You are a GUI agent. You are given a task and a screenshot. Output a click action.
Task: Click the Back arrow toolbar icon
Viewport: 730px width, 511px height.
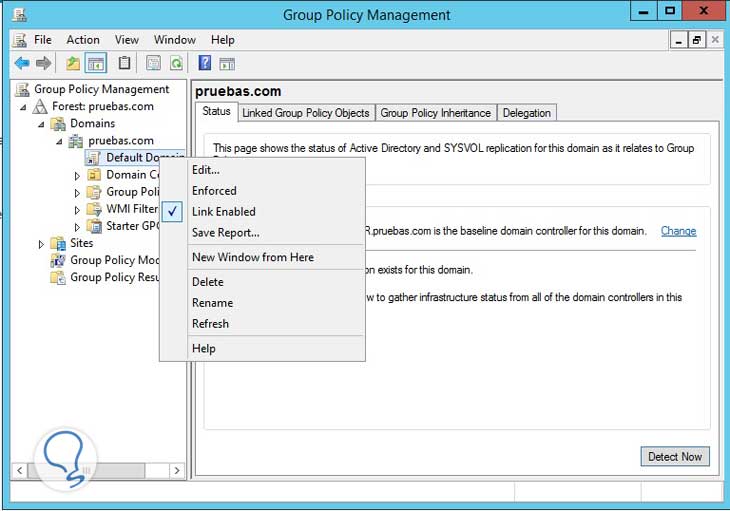tap(22, 63)
